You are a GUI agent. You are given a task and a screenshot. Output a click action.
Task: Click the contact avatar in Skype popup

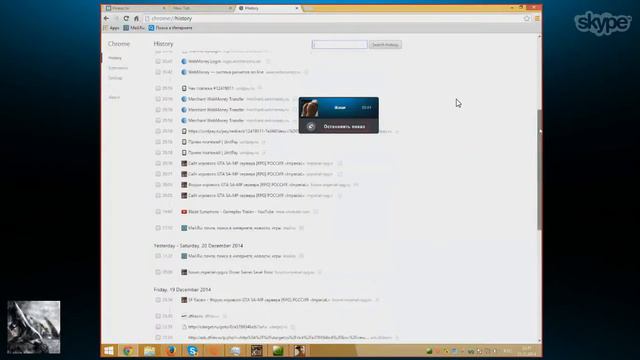[x=309, y=108]
